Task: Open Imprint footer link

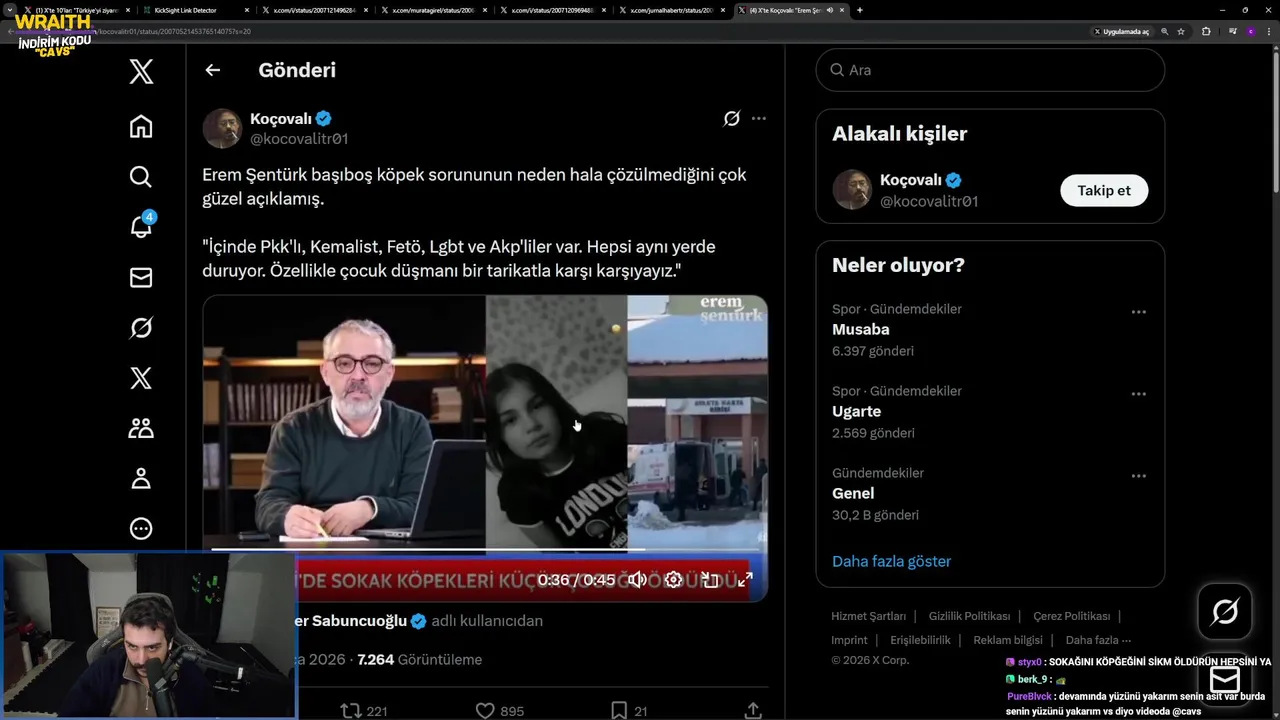Action: [x=849, y=640]
